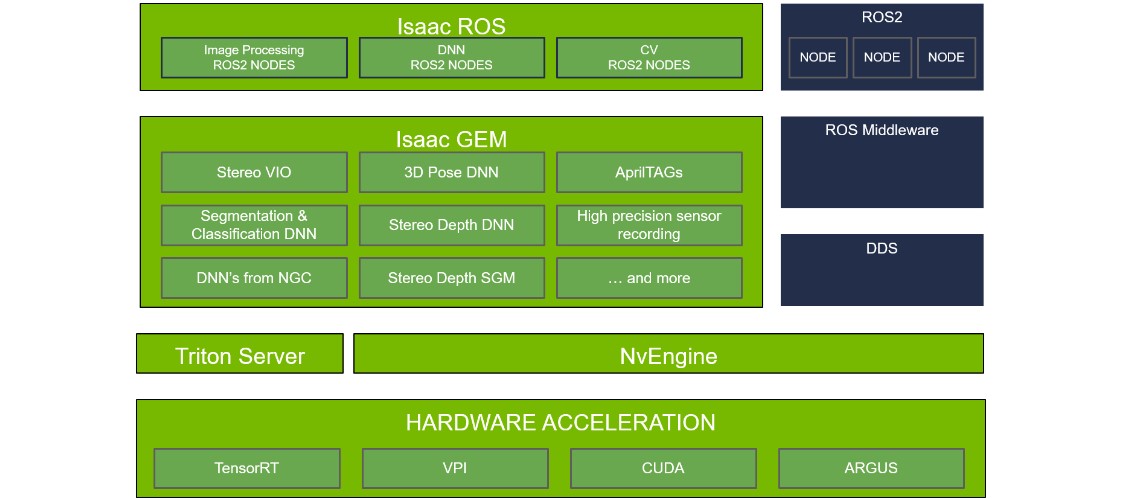1140x498 pixels.
Task: Select the ARGUS block
Action: pyautogui.click(x=871, y=468)
